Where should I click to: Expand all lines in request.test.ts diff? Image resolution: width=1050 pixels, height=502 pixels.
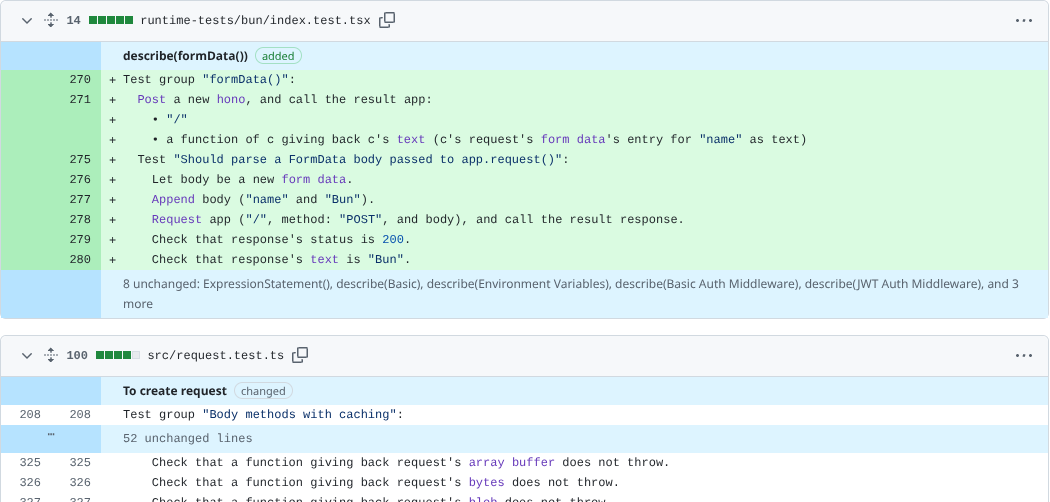51,355
